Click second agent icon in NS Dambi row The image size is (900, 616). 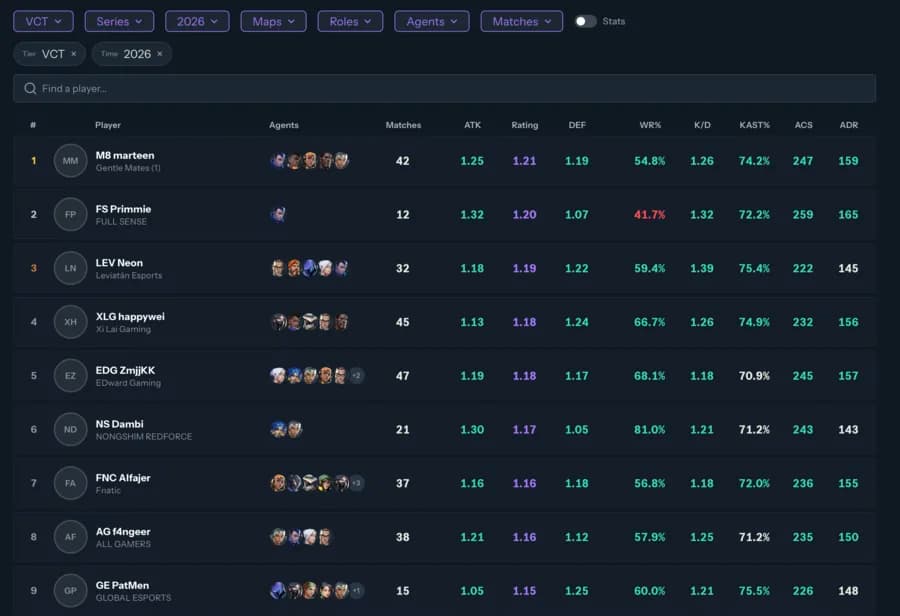click(x=294, y=429)
